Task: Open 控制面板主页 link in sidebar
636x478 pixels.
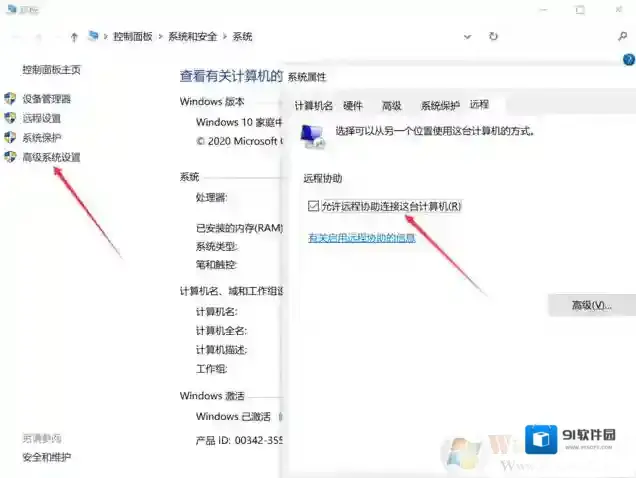Action: 51,70
